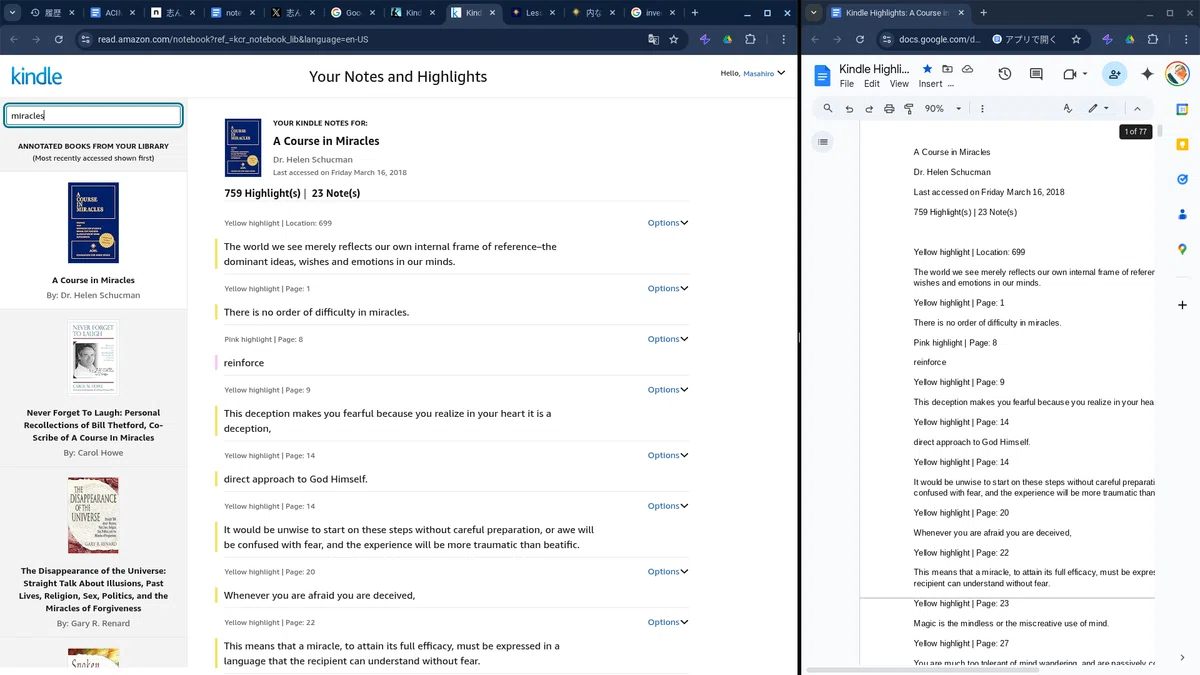Viewport: 1200px width, 675px height.
Task: Open Extensions puzzle icon in Amazon window
Action: click(751, 39)
